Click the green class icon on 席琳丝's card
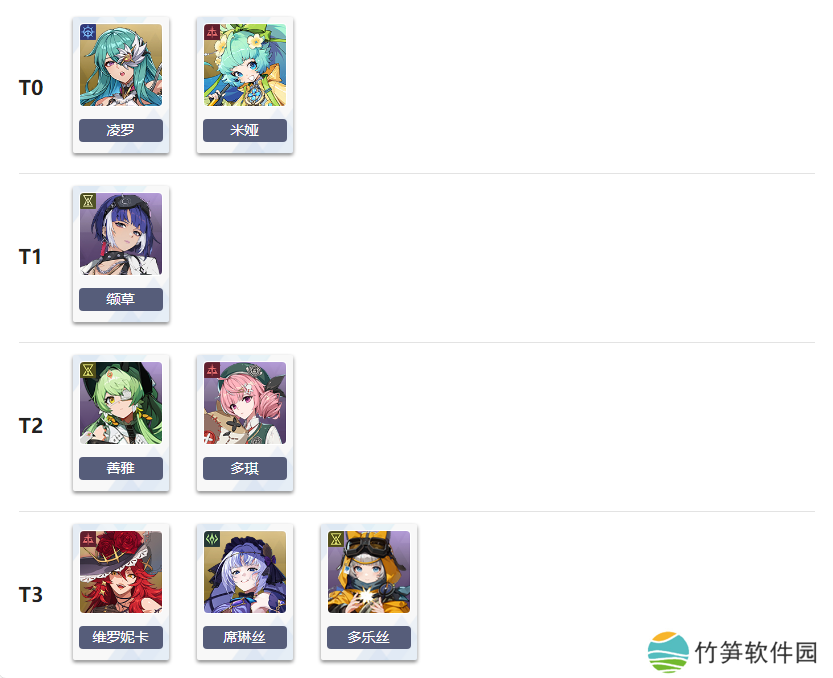Screen dimensions: 833x678 pyautogui.click(x=212, y=539)
